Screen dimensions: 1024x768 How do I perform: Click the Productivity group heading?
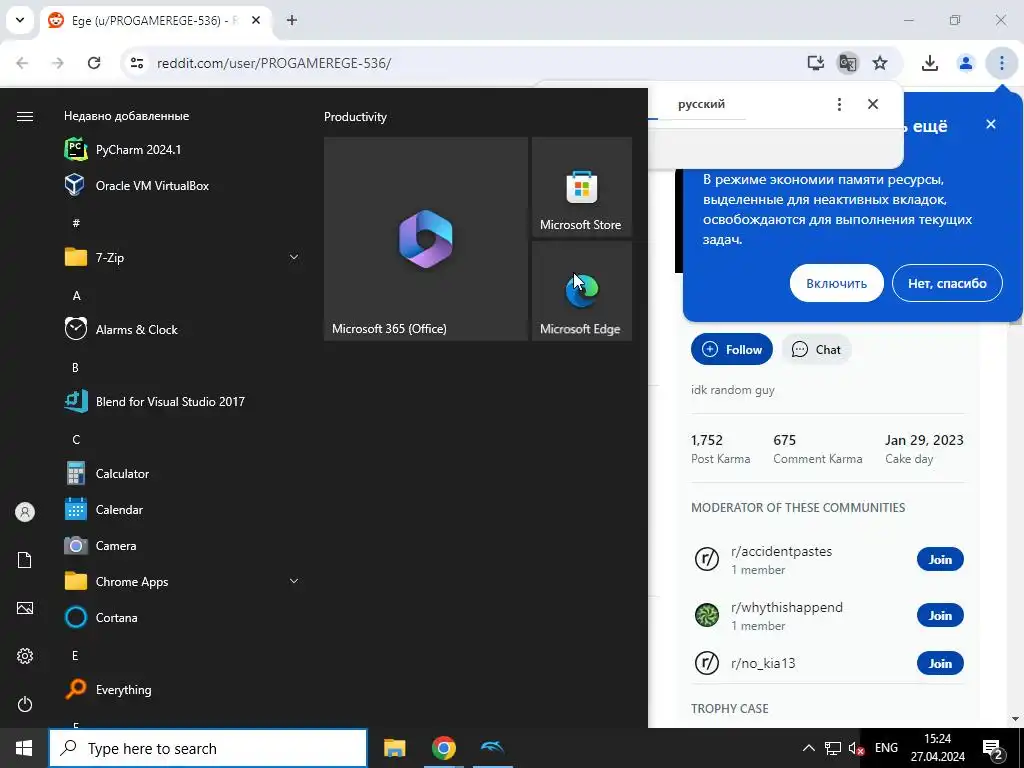point(355,117)
